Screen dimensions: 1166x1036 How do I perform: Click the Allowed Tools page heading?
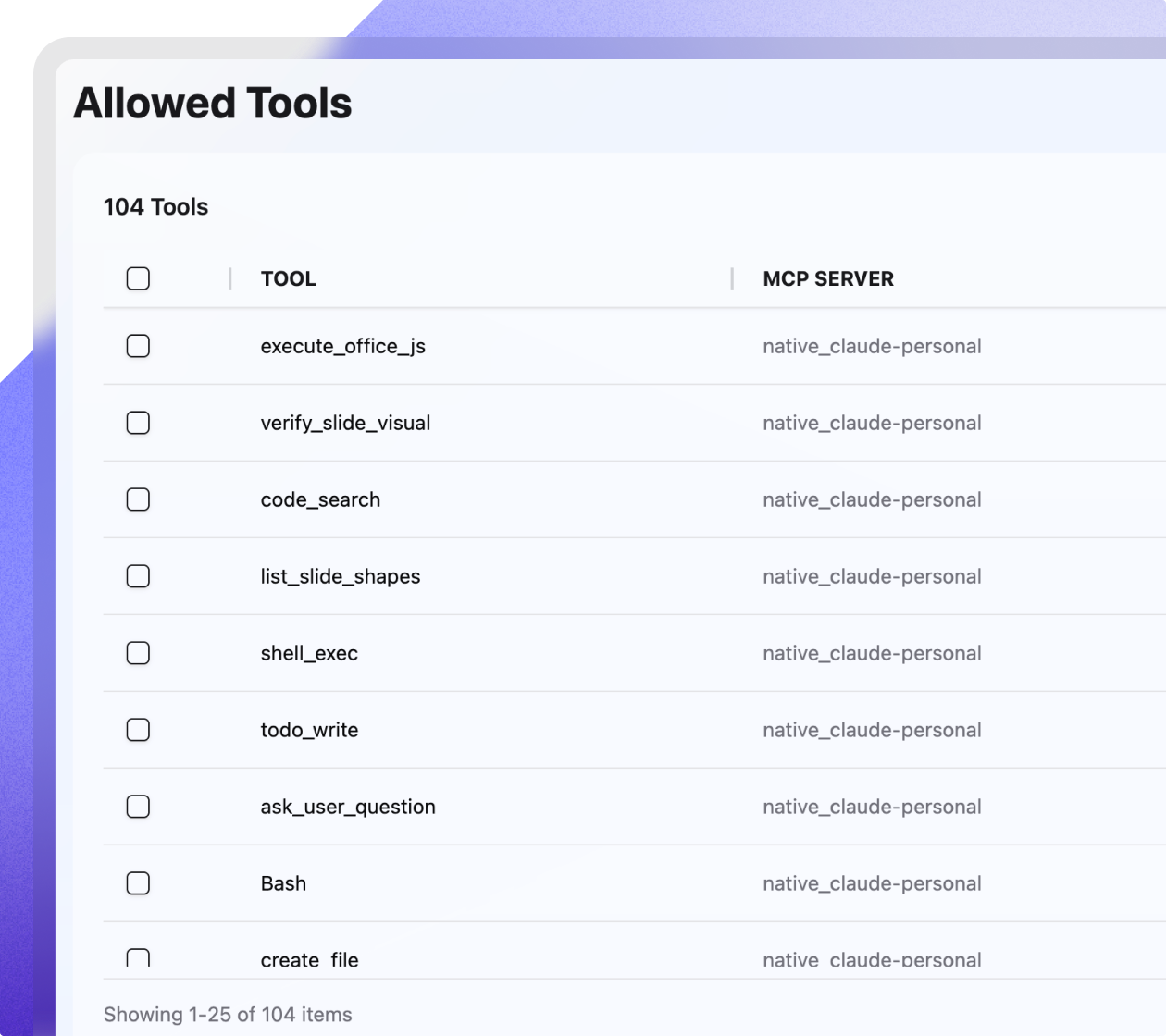pyautogui.click(x=213, y=103)
